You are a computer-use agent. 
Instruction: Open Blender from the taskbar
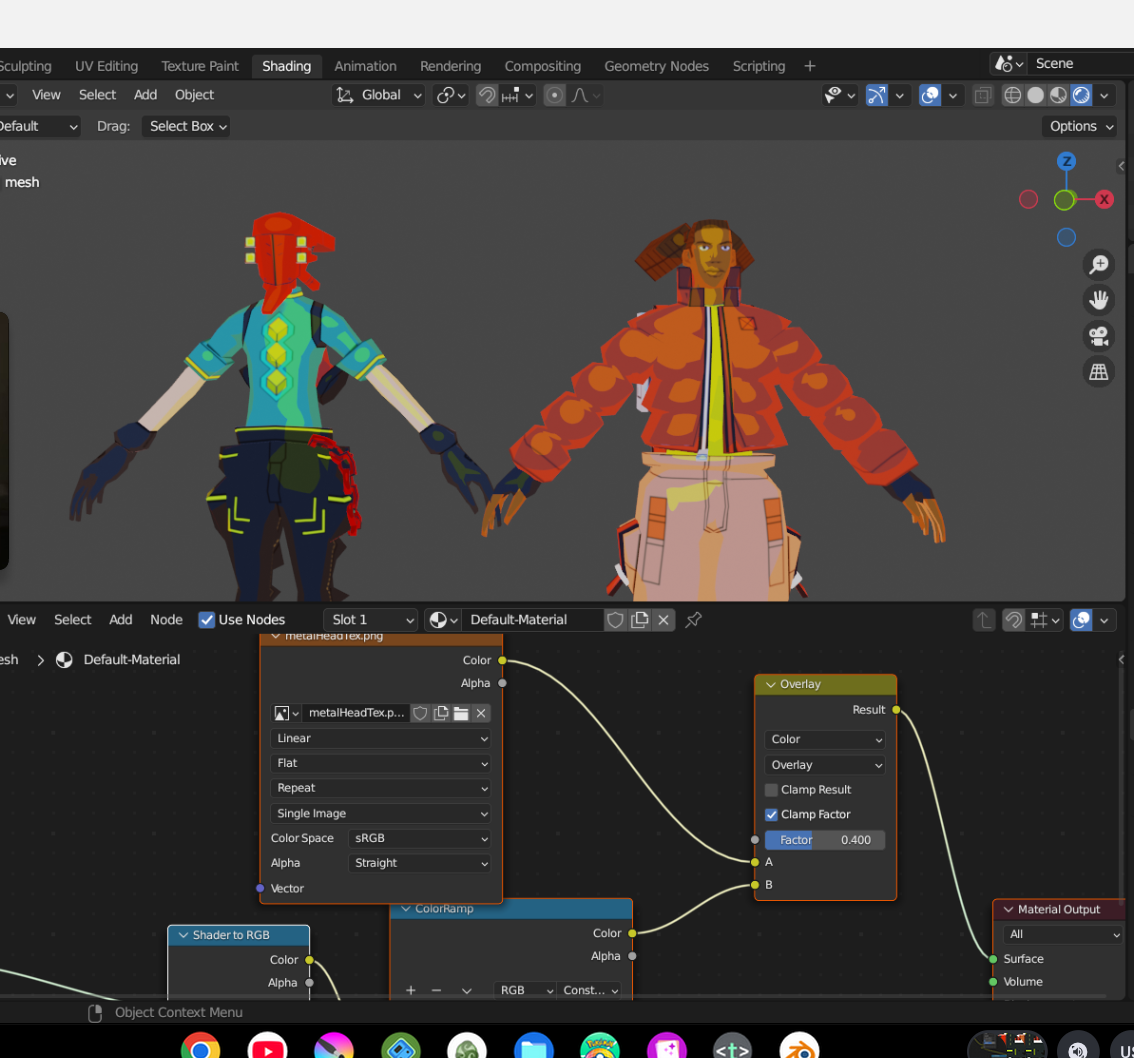click(799, 1050)
